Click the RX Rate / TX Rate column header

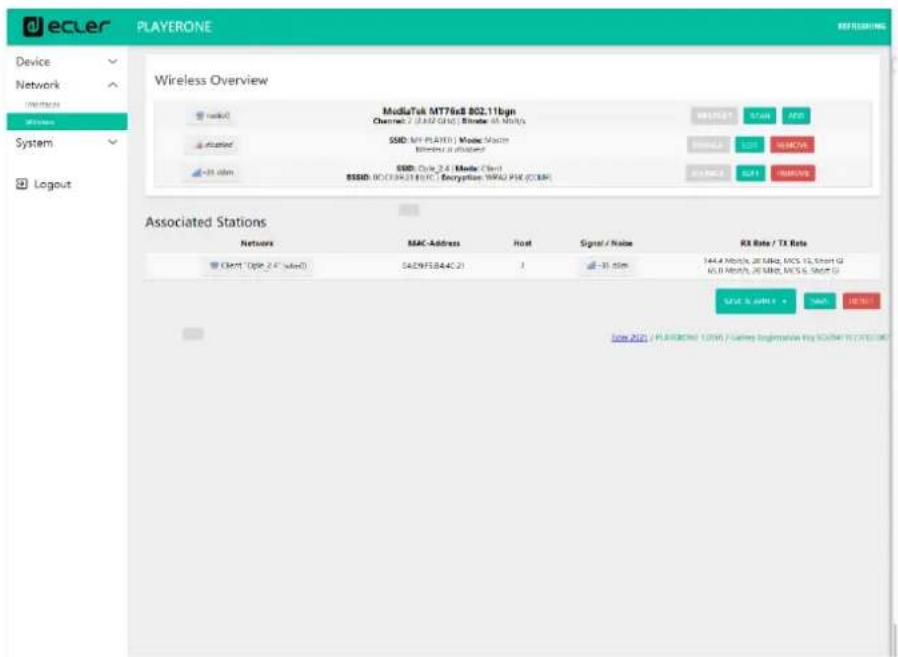[774, 243]
